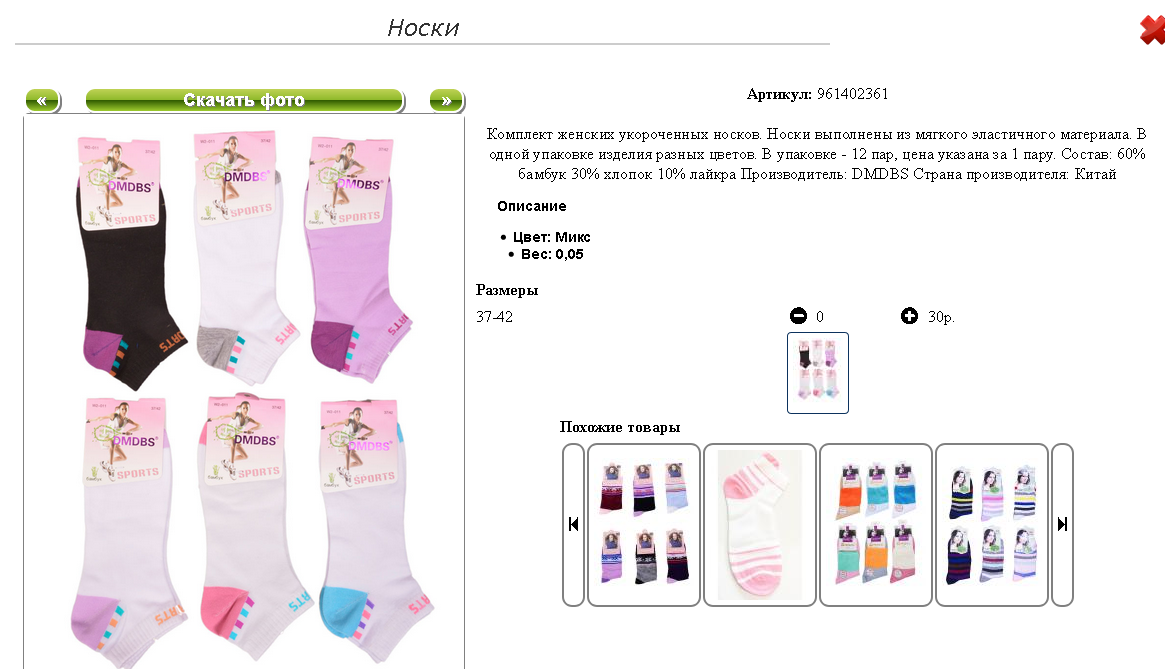The width and height of the screenshot is (1165, 669).
Task: Select the small socks color thumbnail
Action: point(817,372)
